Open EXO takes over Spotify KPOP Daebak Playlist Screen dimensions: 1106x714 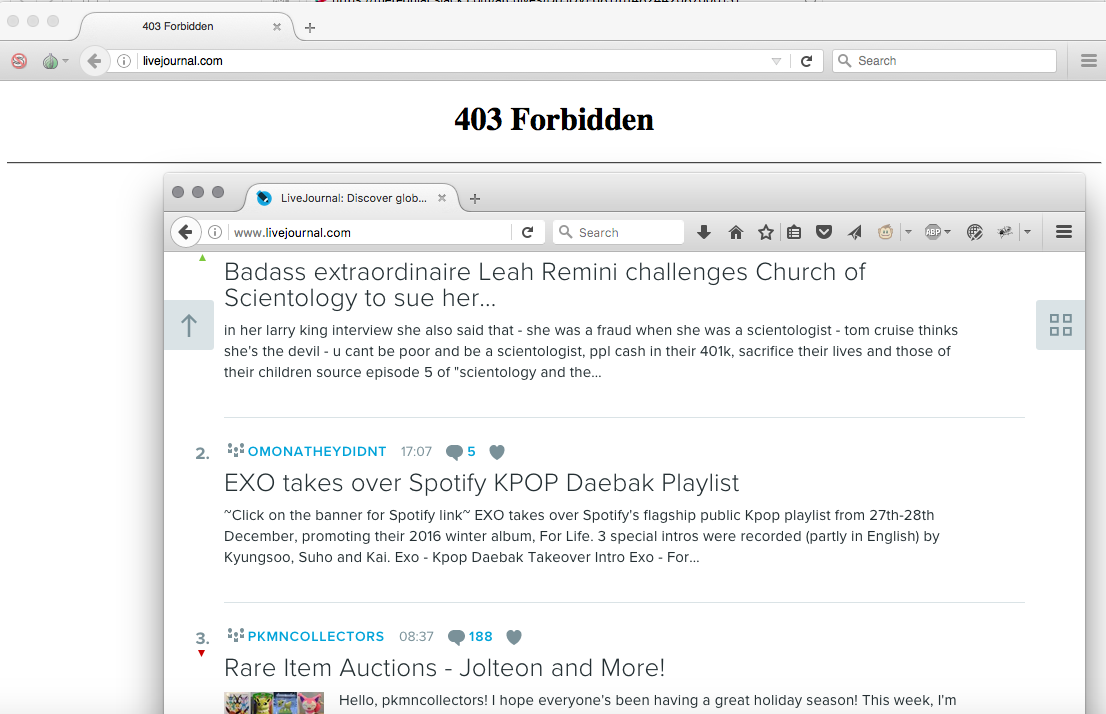tap(482, 483)
